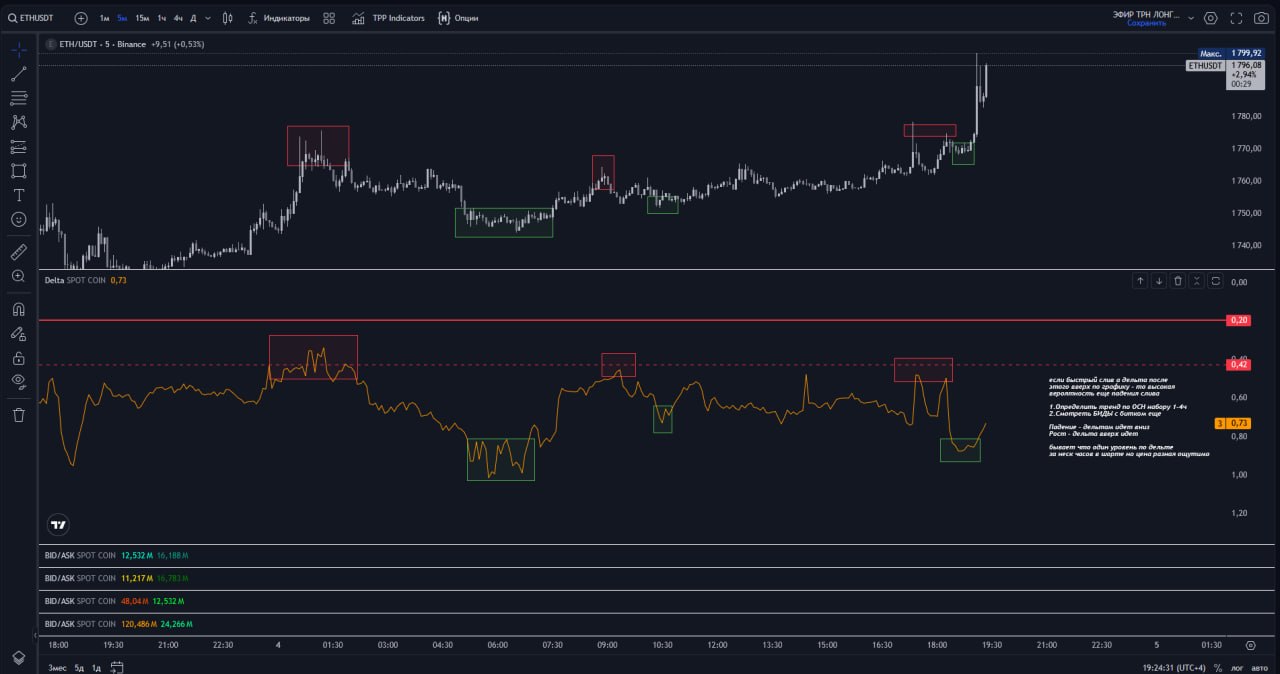This screenshot has width=1280, height=674.
Task: Select the ruler measure tool
Action: coord(18,252)
